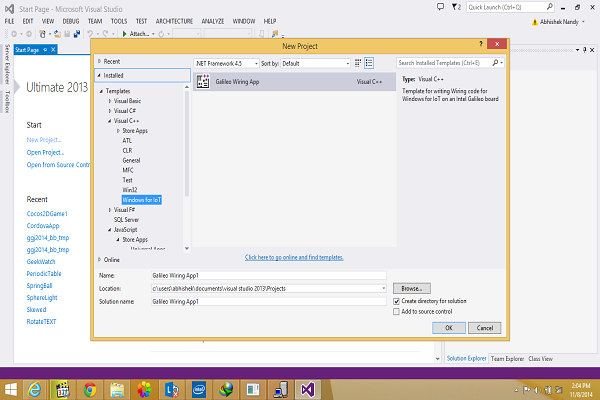The image size is (600, 400).
Task: Click the Open File toolbar icon
Action: 57,34
